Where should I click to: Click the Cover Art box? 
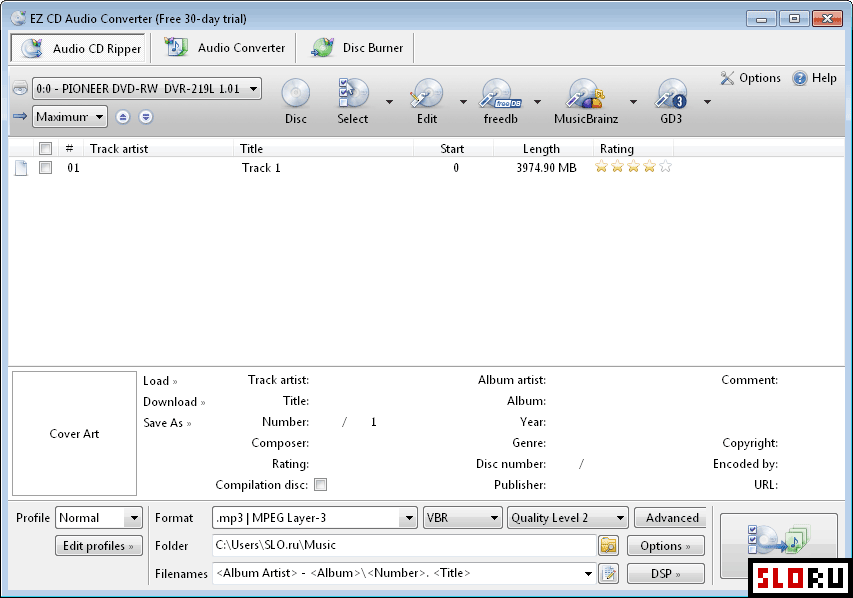pyautogui.click(x=75, y=434)
